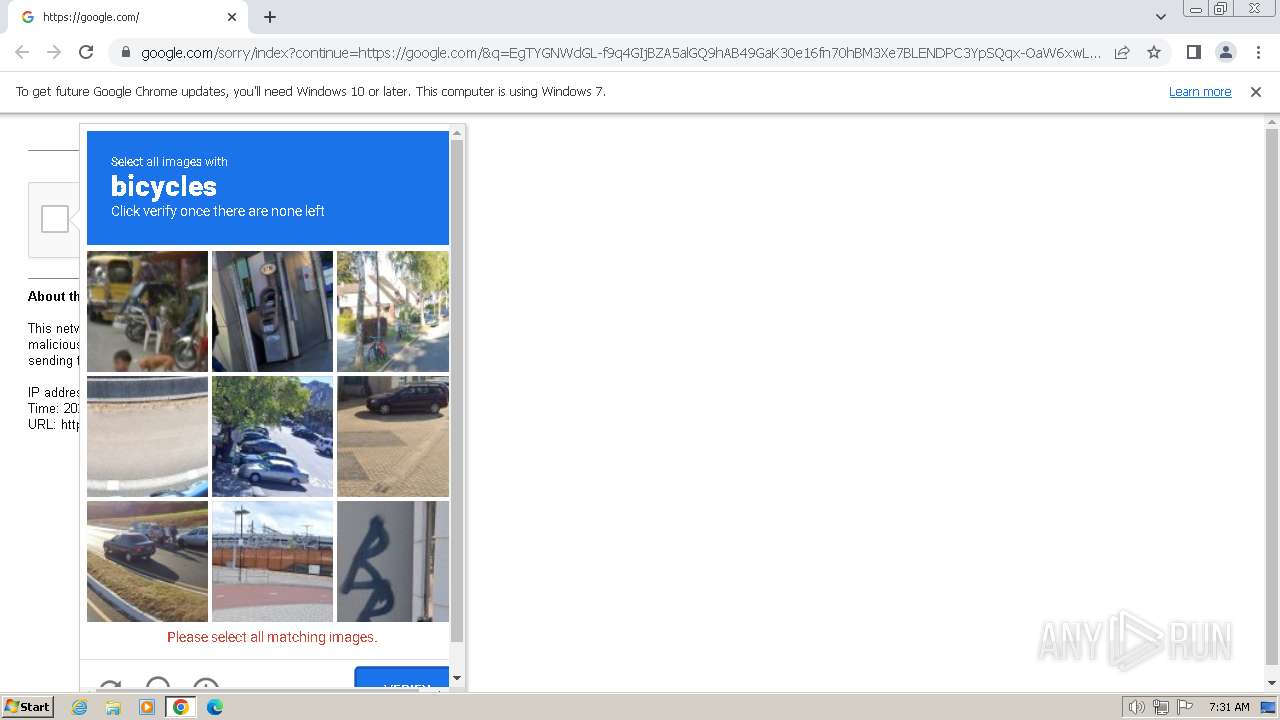Click 'Please select all matching images.' text
Image resolution: width=1280 pixels, height=720 pixels.
(x=272, y=637)
